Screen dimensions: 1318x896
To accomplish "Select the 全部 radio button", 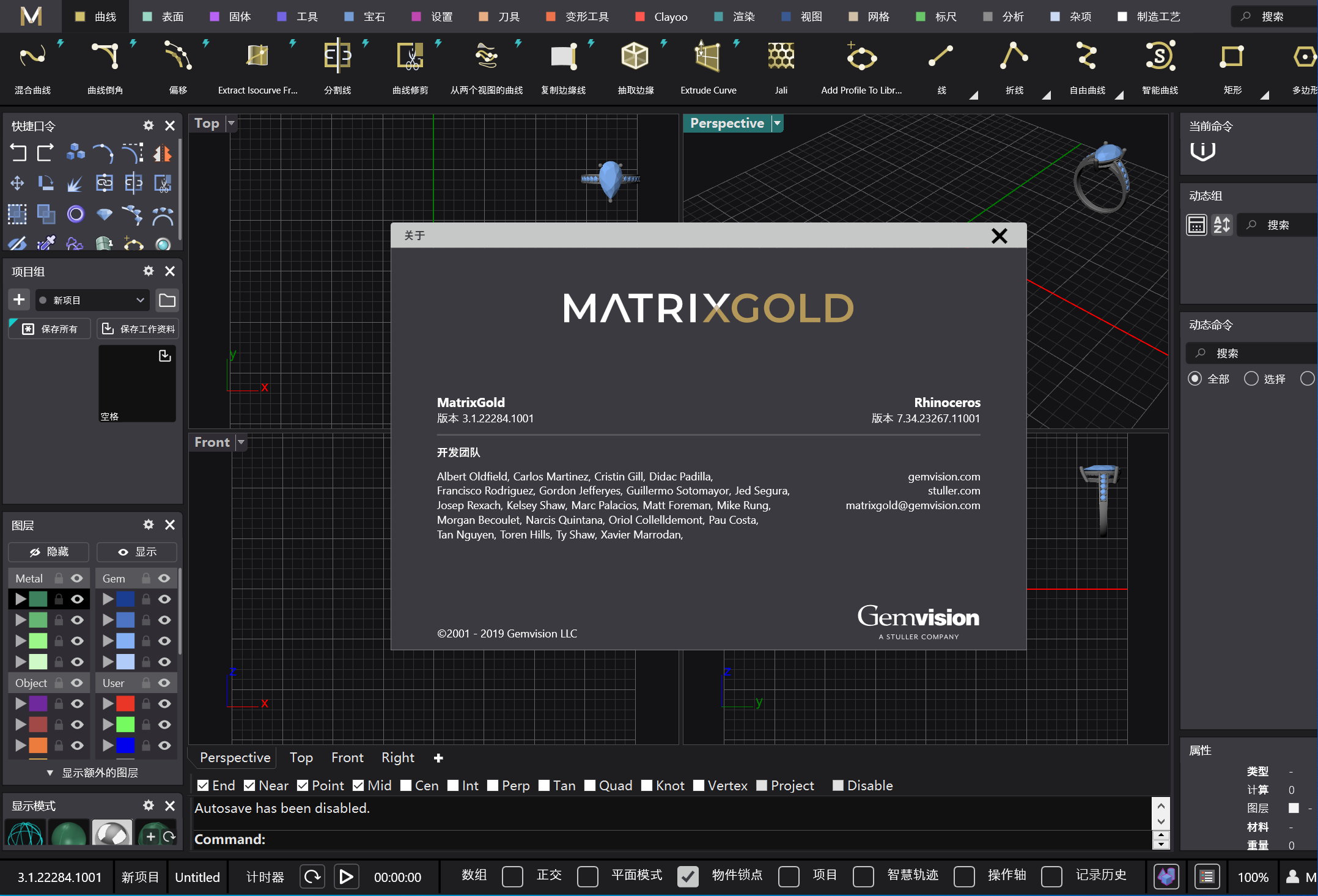I will pyautogui.click(x=1195, y=379).
